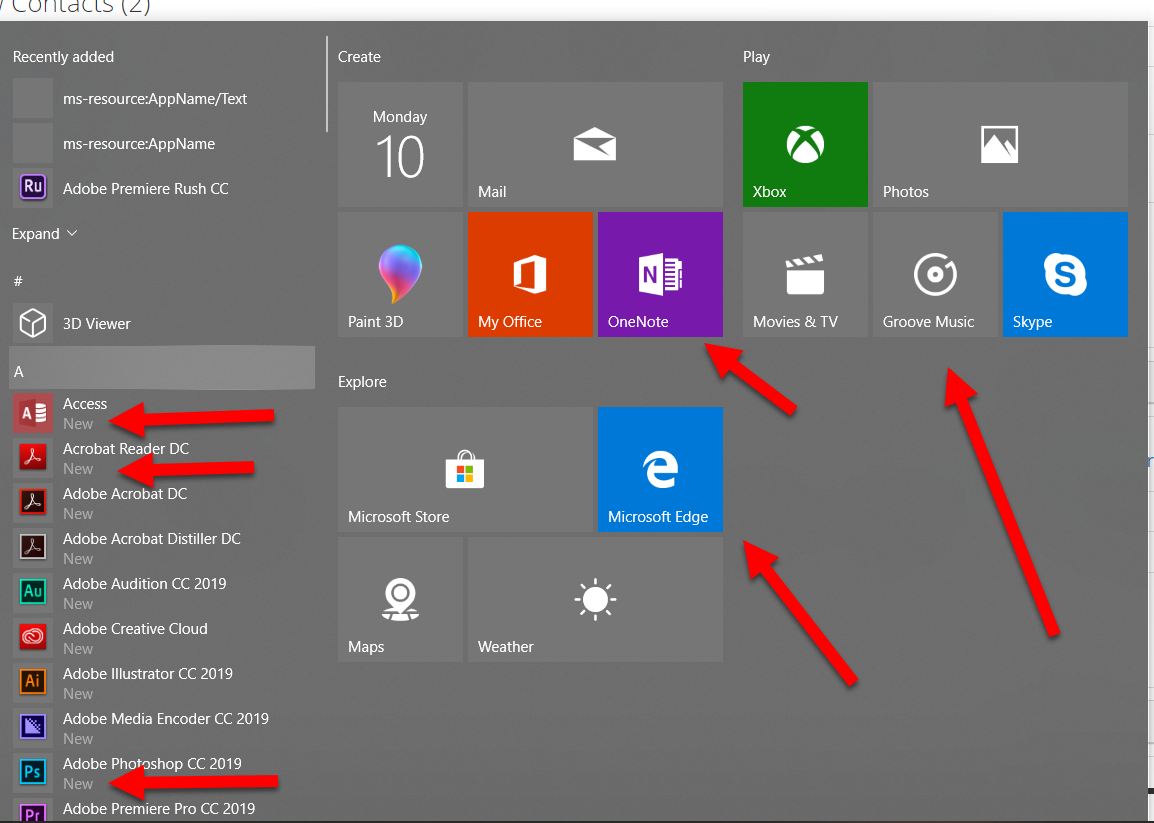Screen dimensions: 1154x823
Task: Open the My Office tile
Action: point(531,275)
